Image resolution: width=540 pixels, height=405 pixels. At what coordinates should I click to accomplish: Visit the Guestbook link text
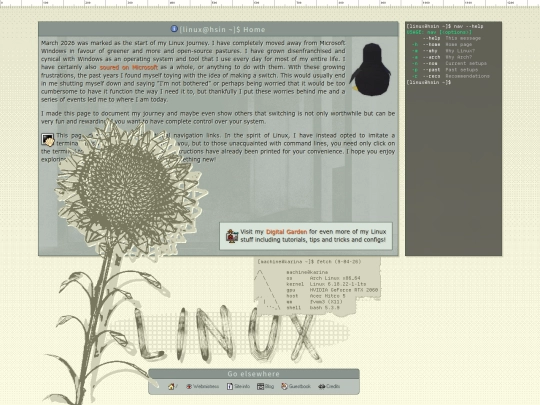pyautogui.click(x=300, y=386)
